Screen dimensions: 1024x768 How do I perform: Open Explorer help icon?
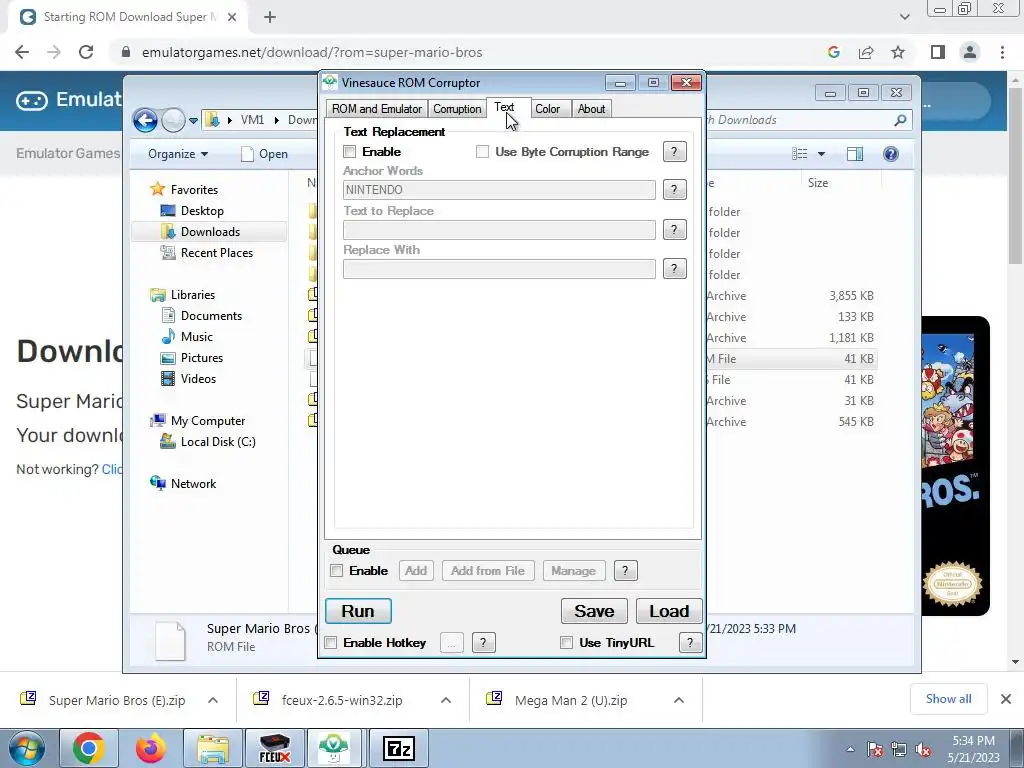[x=891, y=153]
